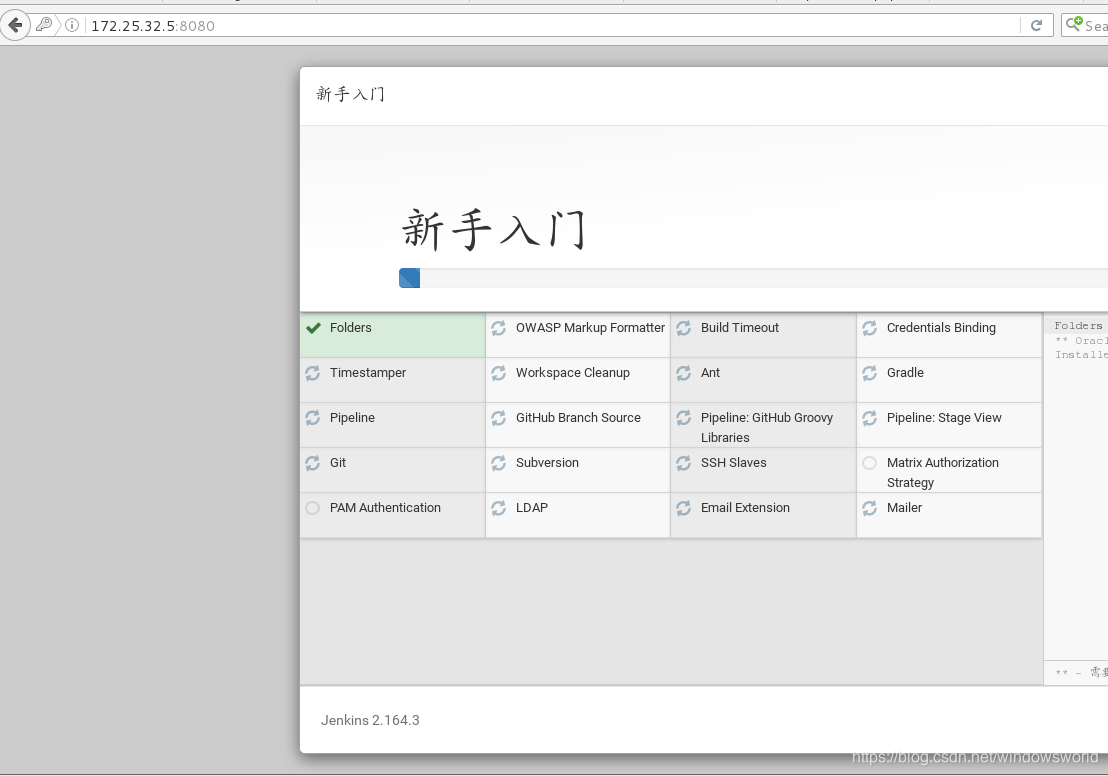Click the spinner icon beside LDAP
1108x776 pixels.
(x=498, y=508)
